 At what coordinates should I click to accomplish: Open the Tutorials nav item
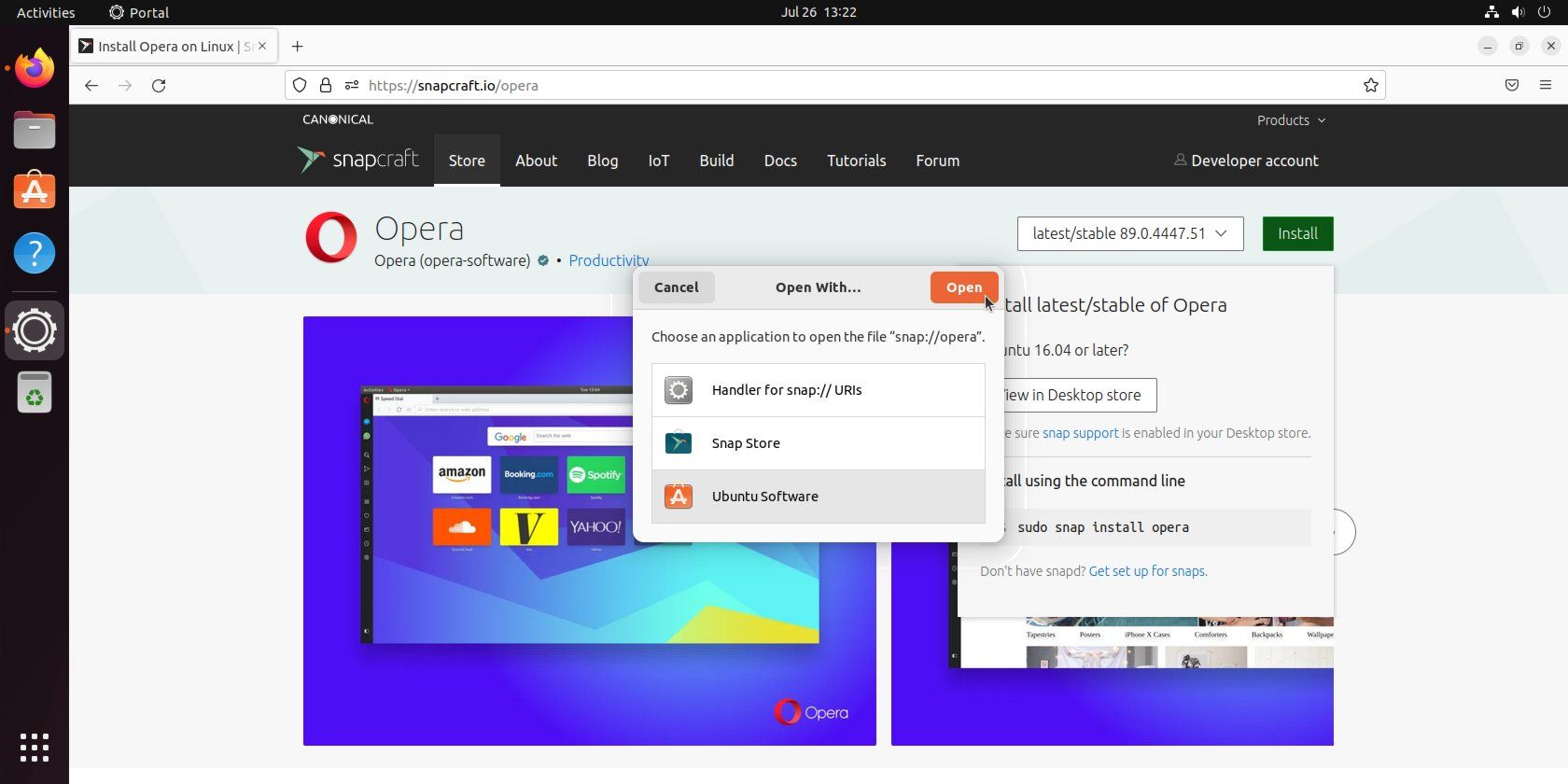coord(857,161)
